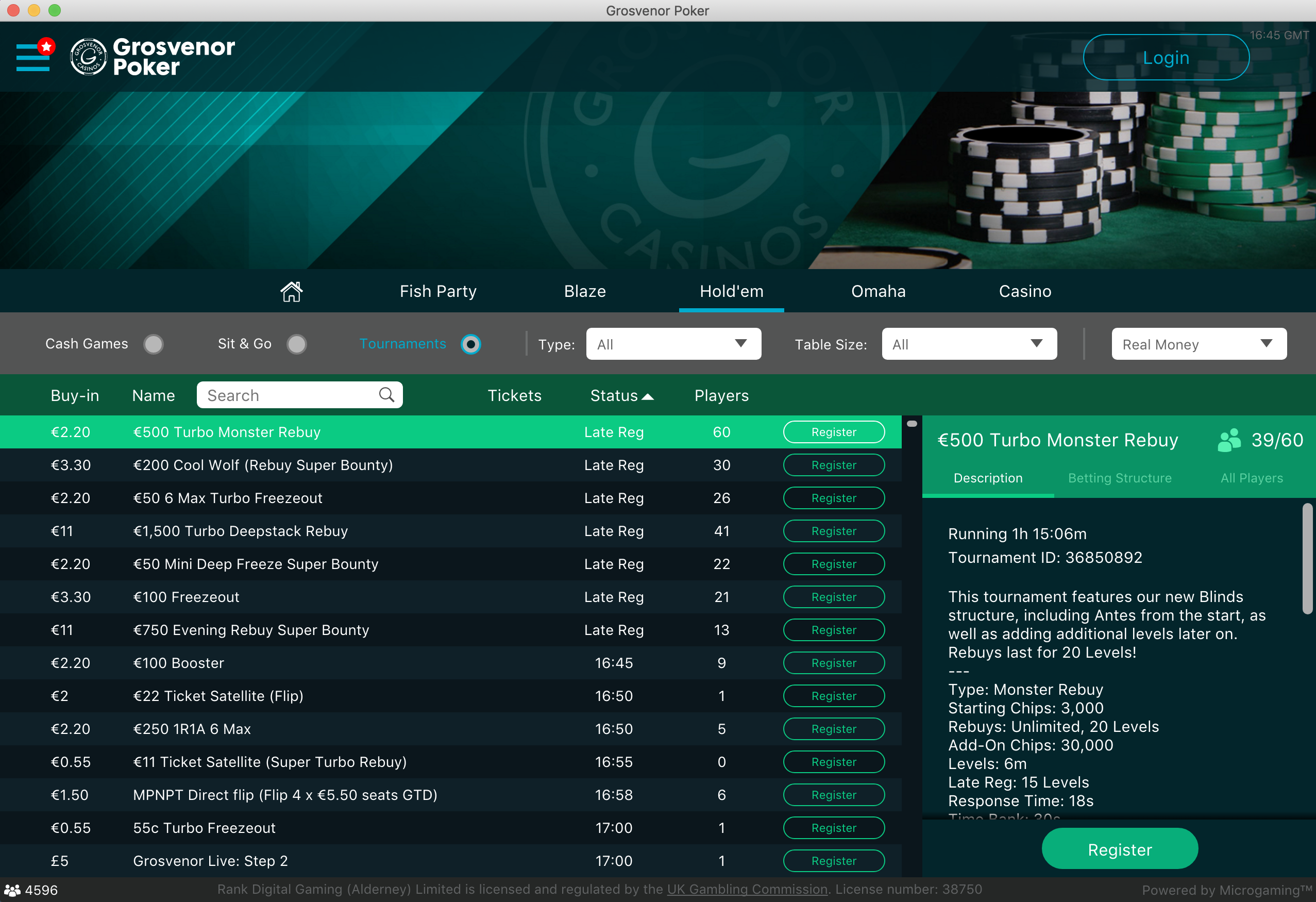This screenshot has width=1316, height=902.
Task: Open the Description tab
Action: 988,478
